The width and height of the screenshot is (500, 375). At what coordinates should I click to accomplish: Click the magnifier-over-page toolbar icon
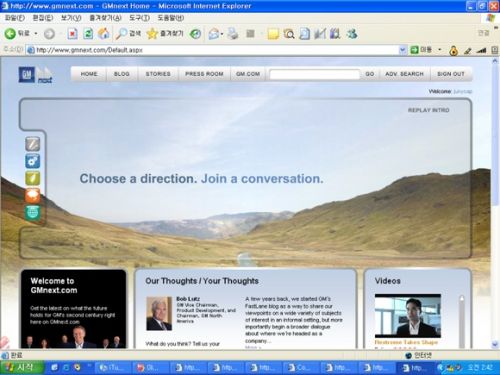(289, 34)
